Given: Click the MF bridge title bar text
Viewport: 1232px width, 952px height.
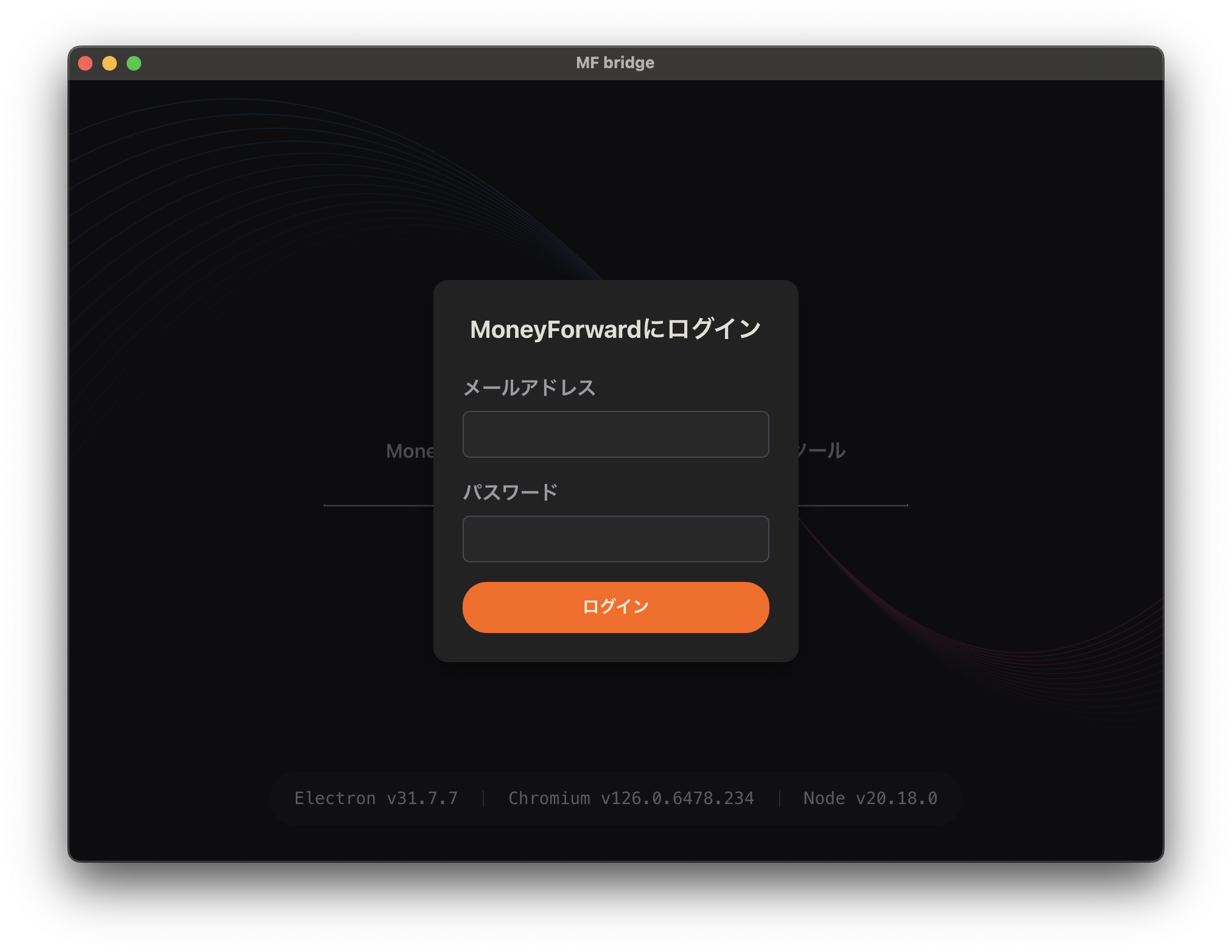Looking at the screenshot, I should click(615, 63).
